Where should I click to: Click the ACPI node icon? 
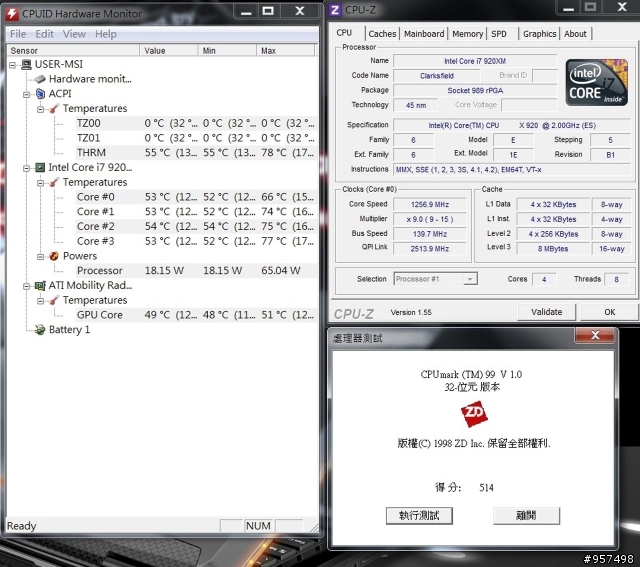(x=40, y=94)
